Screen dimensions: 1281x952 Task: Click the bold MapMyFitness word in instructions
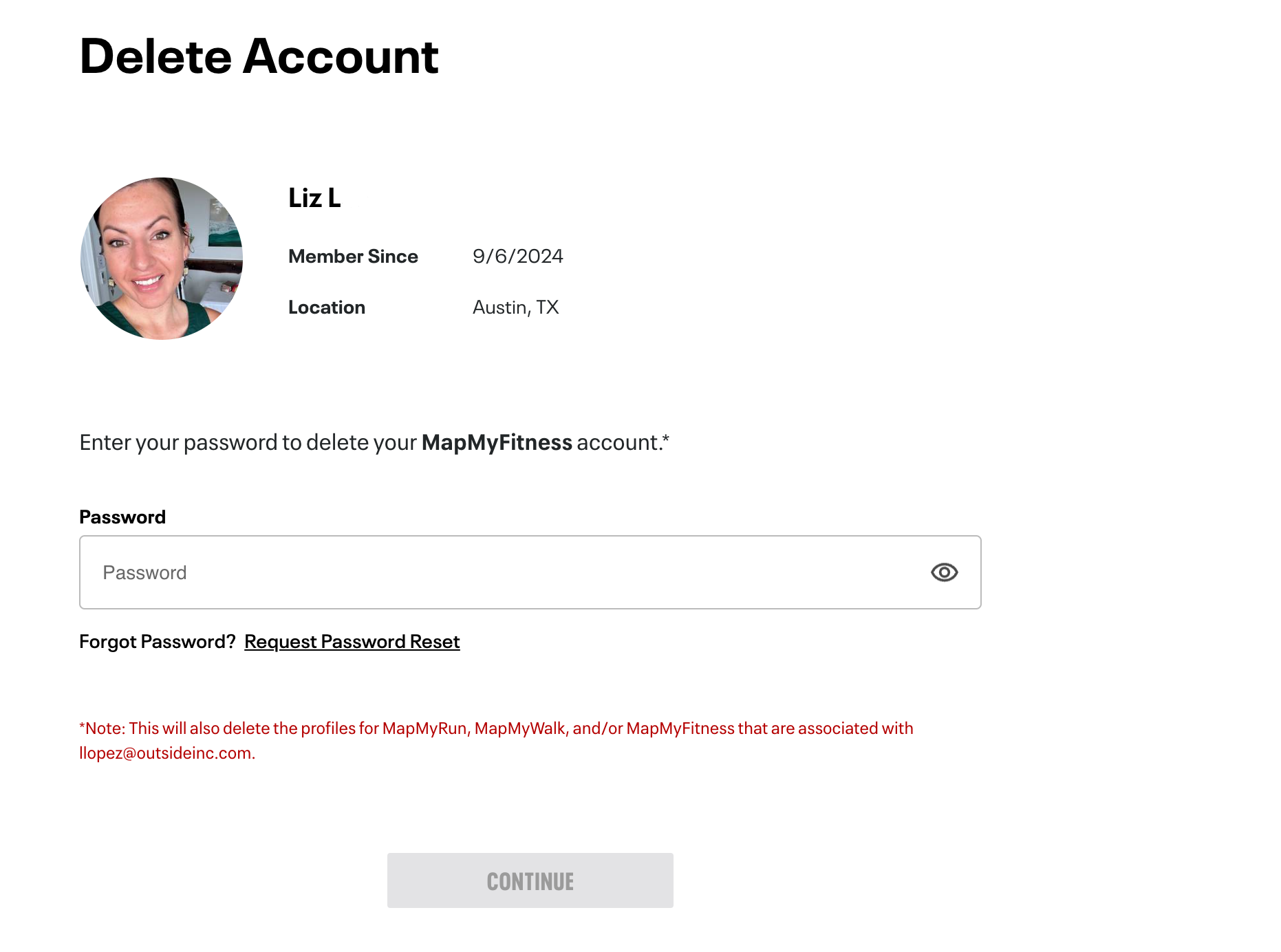(x=497, y=442)
